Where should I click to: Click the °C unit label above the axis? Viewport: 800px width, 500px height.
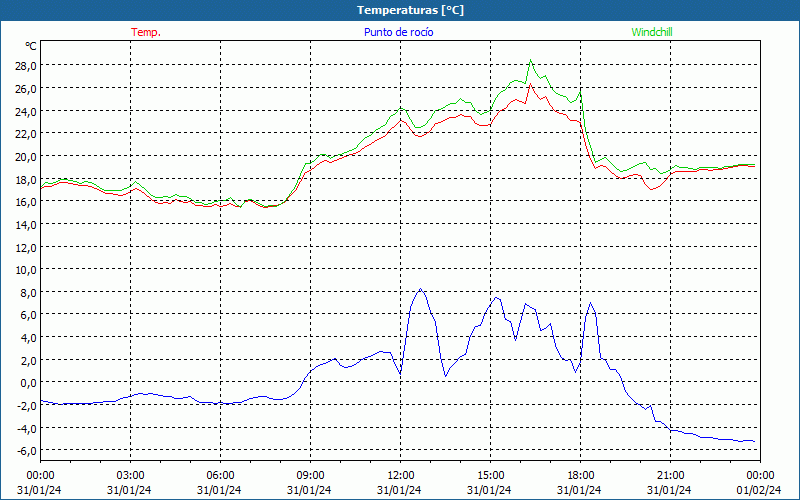(x=31, y=46)
